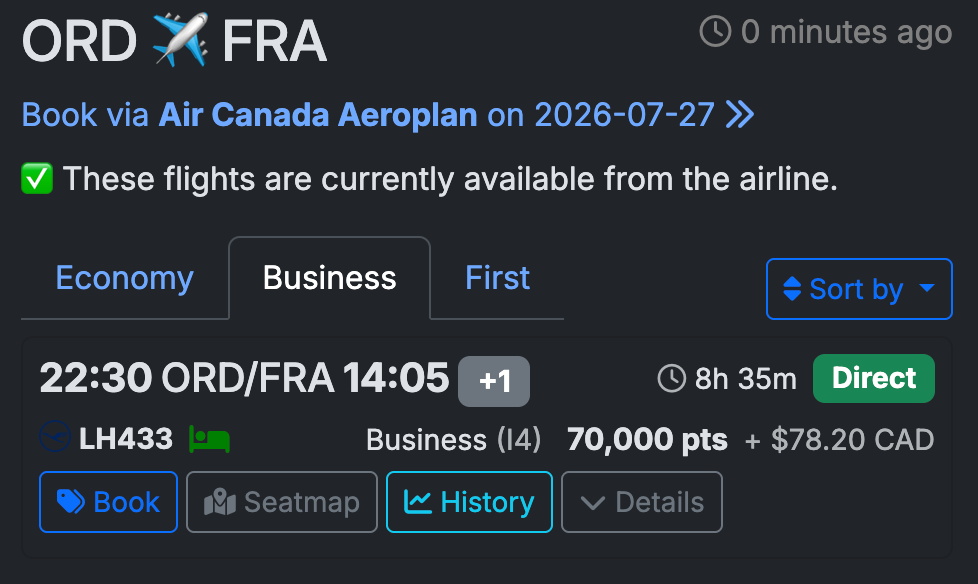
Task: Click the sort arrows icon in Sort by
Action: [x=793, y=289]
